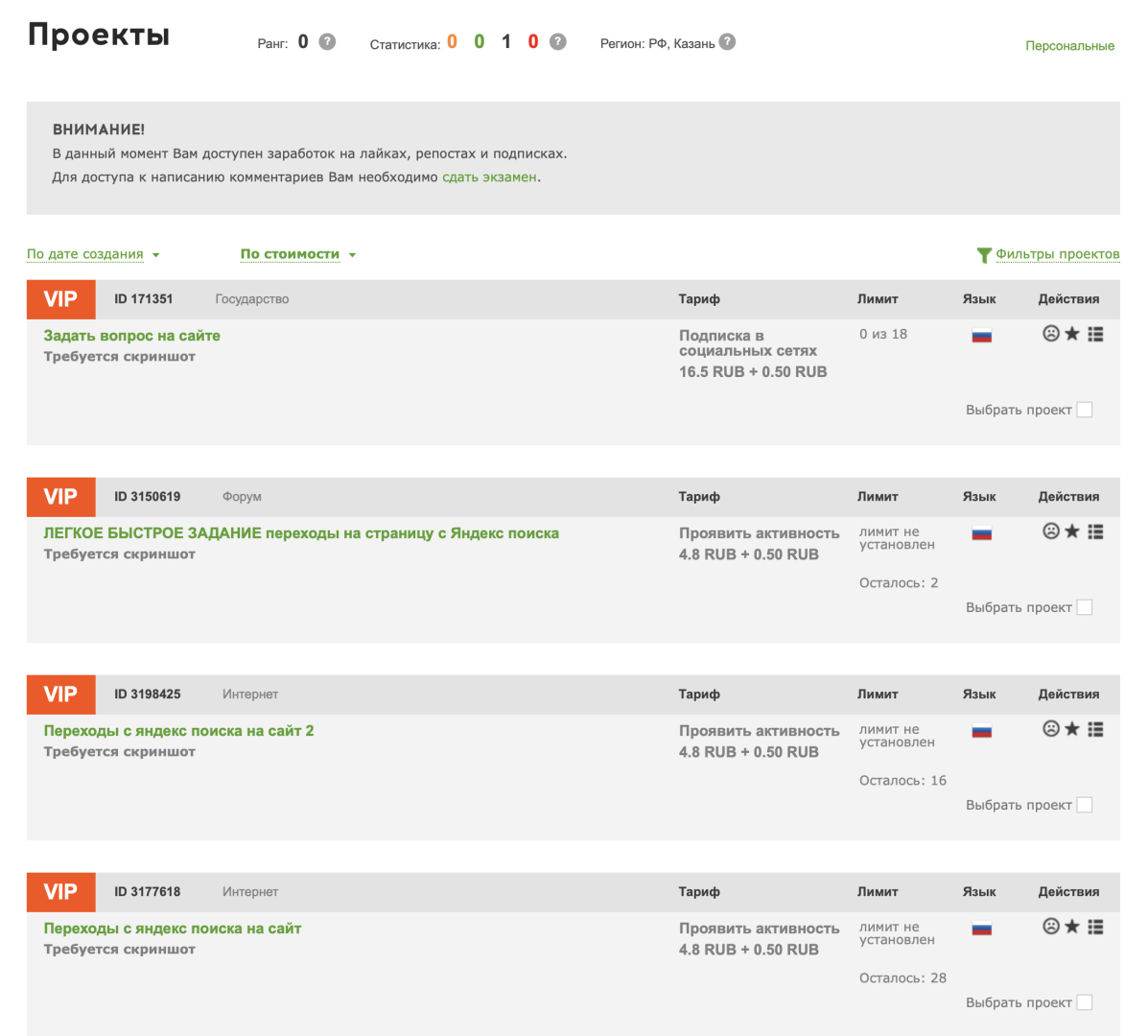Image resolution: width=1148 pixels, height=1036 pixels.
Task: Open project Задать вопрос на сайте
Action: 131,336
